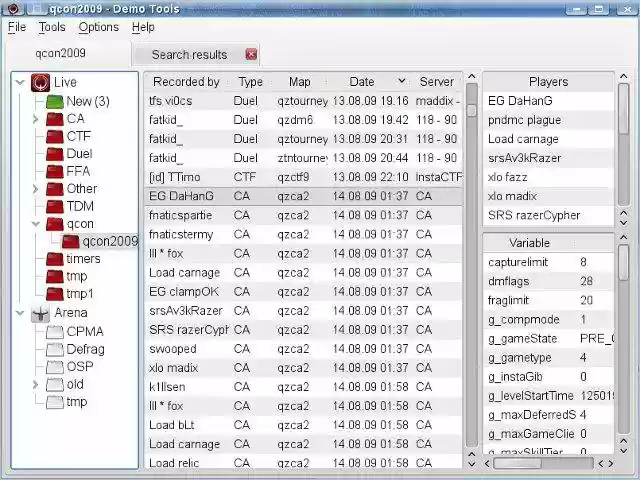
Task: Collapse the Live tree node
Action: [x=20, y=82]
